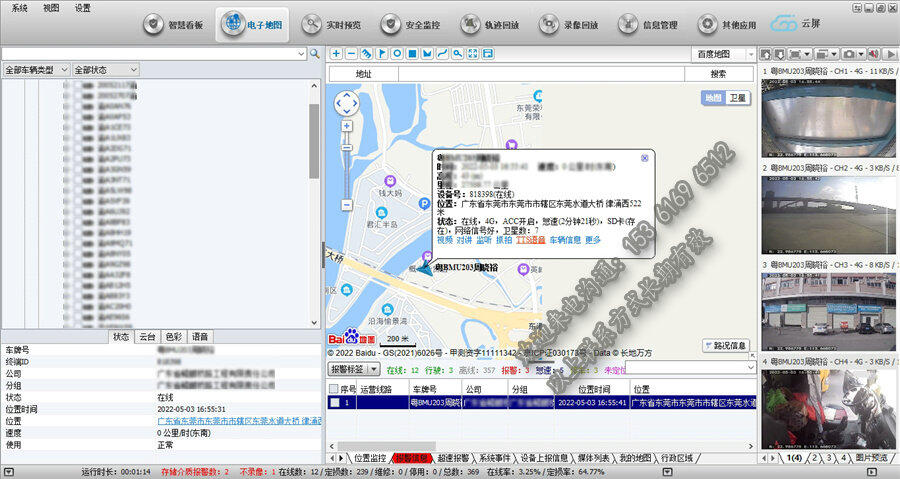Switch map to 卫星 satellite view
This screenshot has height=479, width=900.
(x=737, y=98)
